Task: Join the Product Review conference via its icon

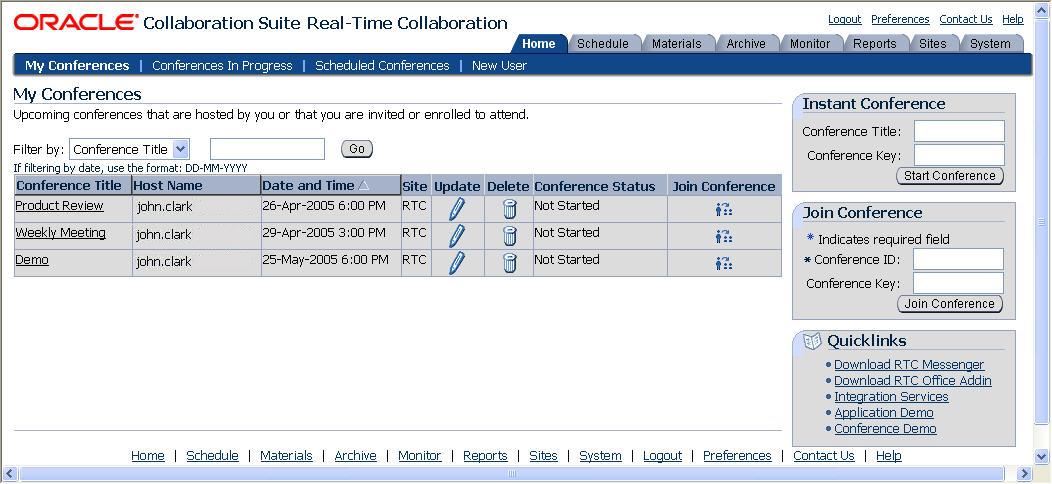Action: click(724, 209)
